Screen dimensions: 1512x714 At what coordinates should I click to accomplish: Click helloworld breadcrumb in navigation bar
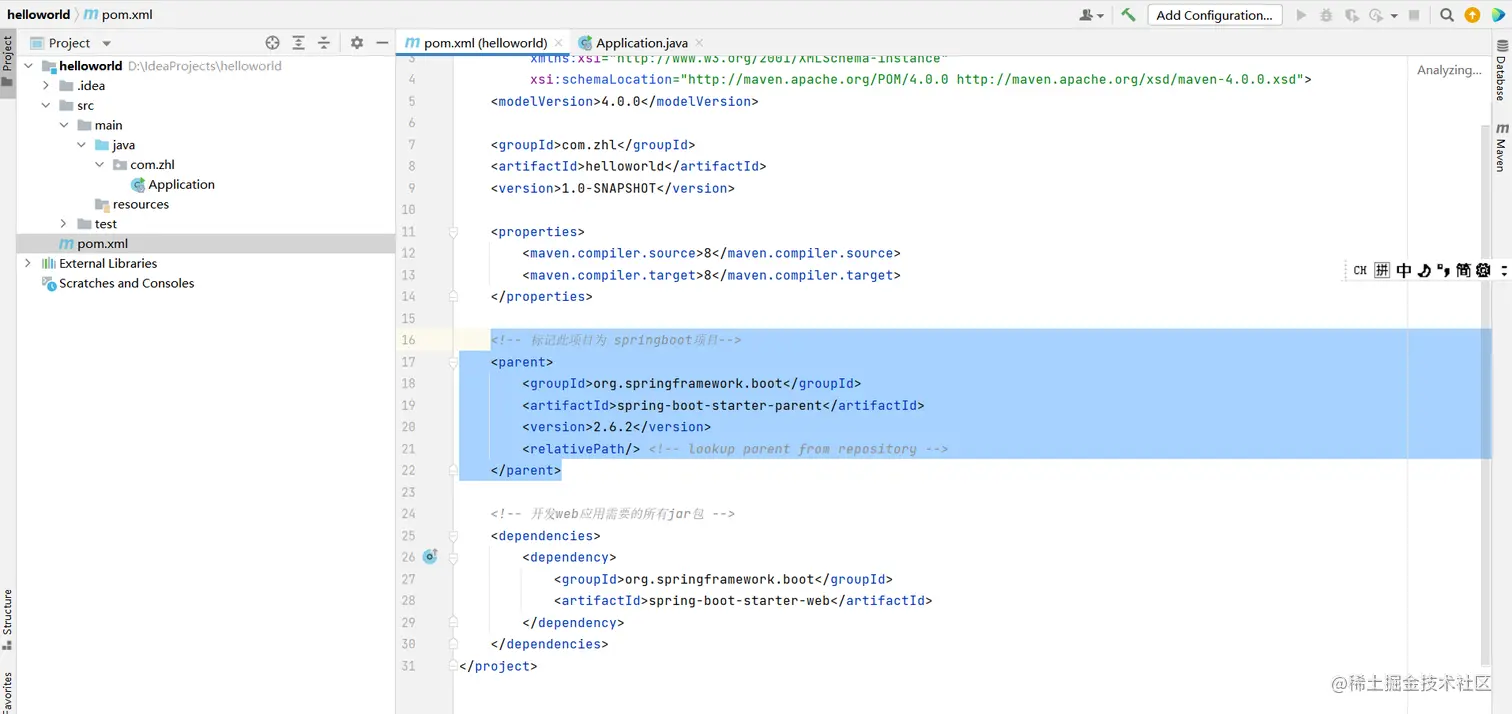(x=39, y=15)
